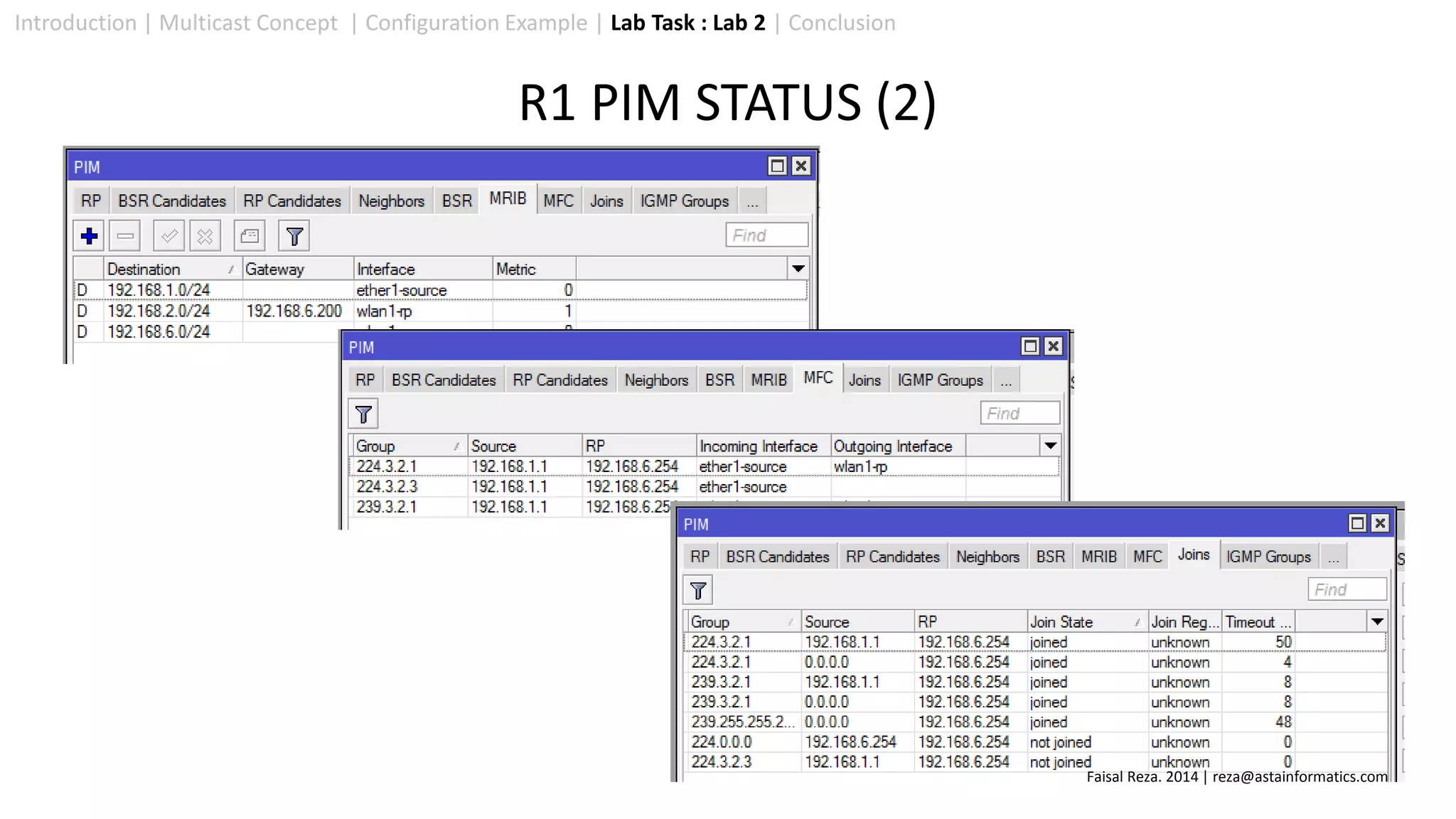Open BSR Candidates tab in MRIB window
This screenshot has width=1456, height=819.
point(172,201)
